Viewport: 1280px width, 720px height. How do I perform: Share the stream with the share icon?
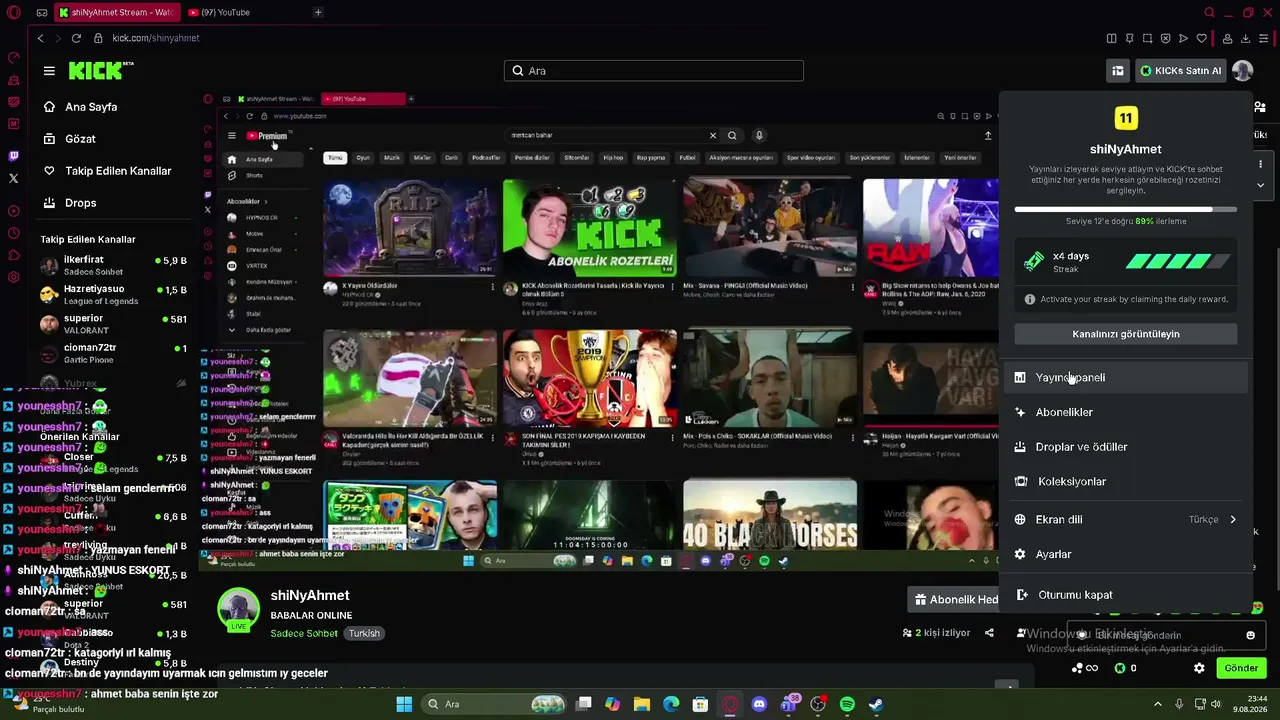(x=989, y=633)
